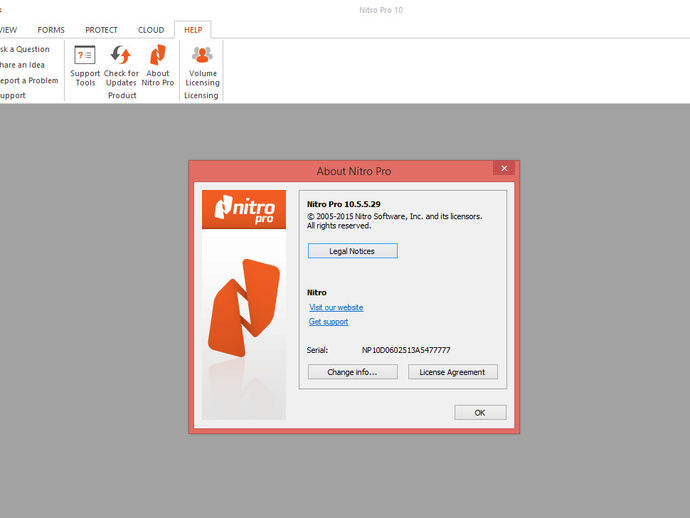Click the serial number NP10D0602513A5477777

406,350
